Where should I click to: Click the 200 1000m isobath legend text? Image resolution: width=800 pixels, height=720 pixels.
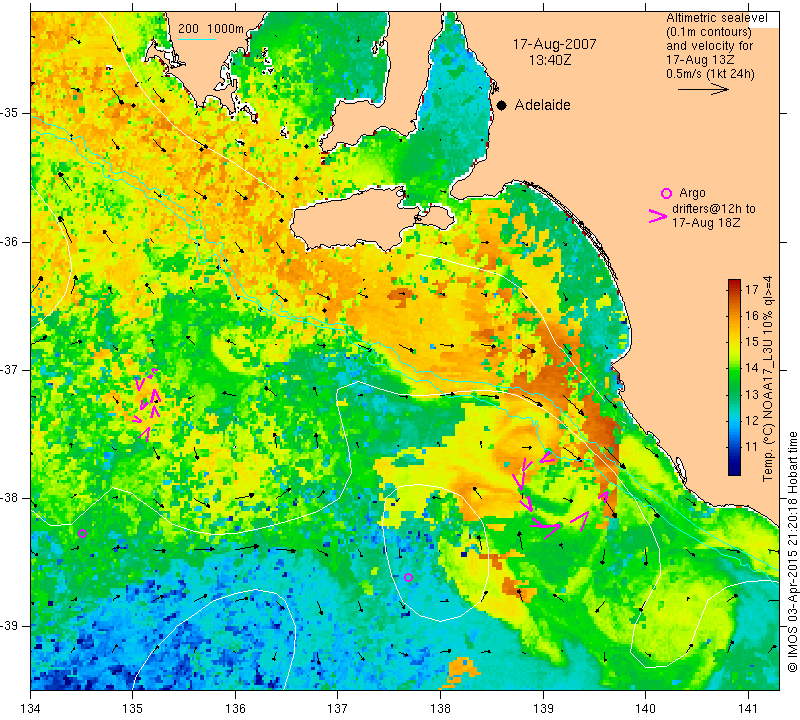click(211, 29)
